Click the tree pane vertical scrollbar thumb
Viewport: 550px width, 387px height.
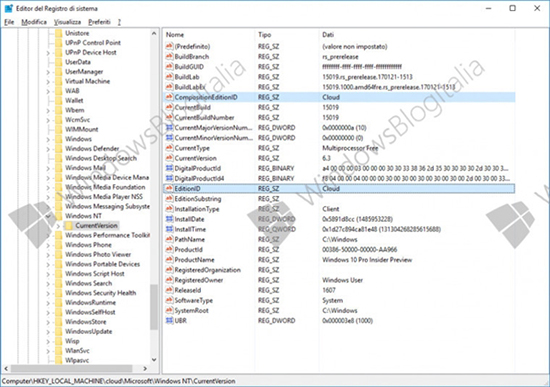click(154, 307)
